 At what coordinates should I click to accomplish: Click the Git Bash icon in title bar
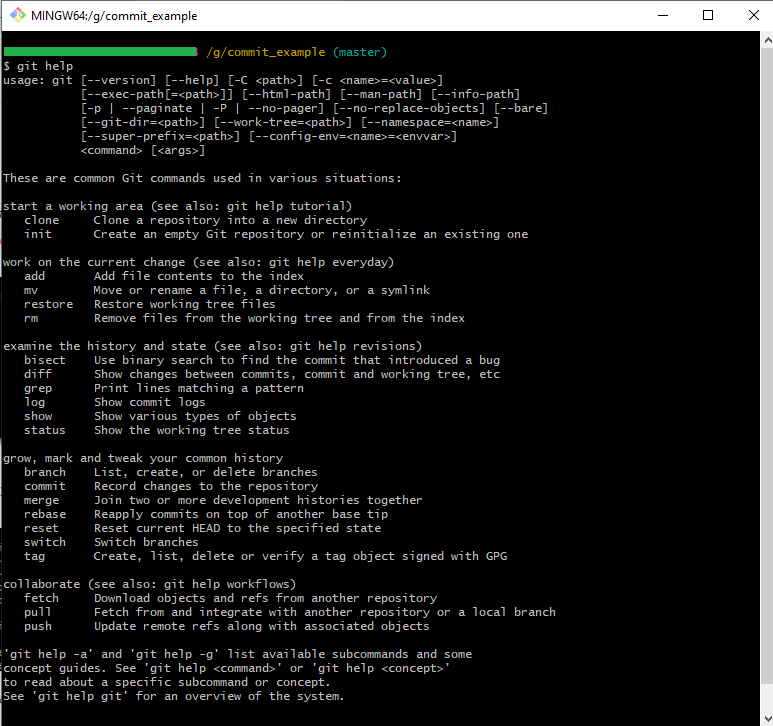[x=18, y=15]
